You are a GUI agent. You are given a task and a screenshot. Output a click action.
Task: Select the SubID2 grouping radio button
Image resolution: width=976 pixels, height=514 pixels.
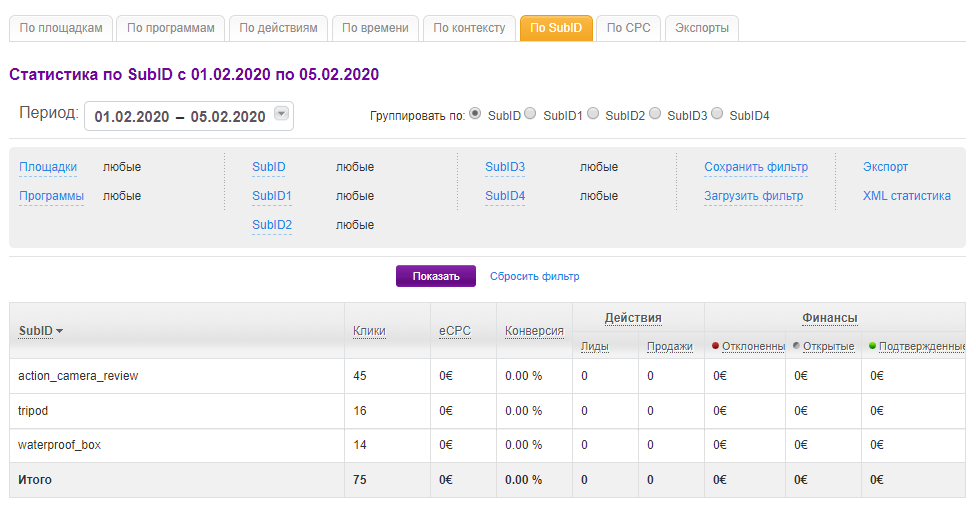pos(593,114)
